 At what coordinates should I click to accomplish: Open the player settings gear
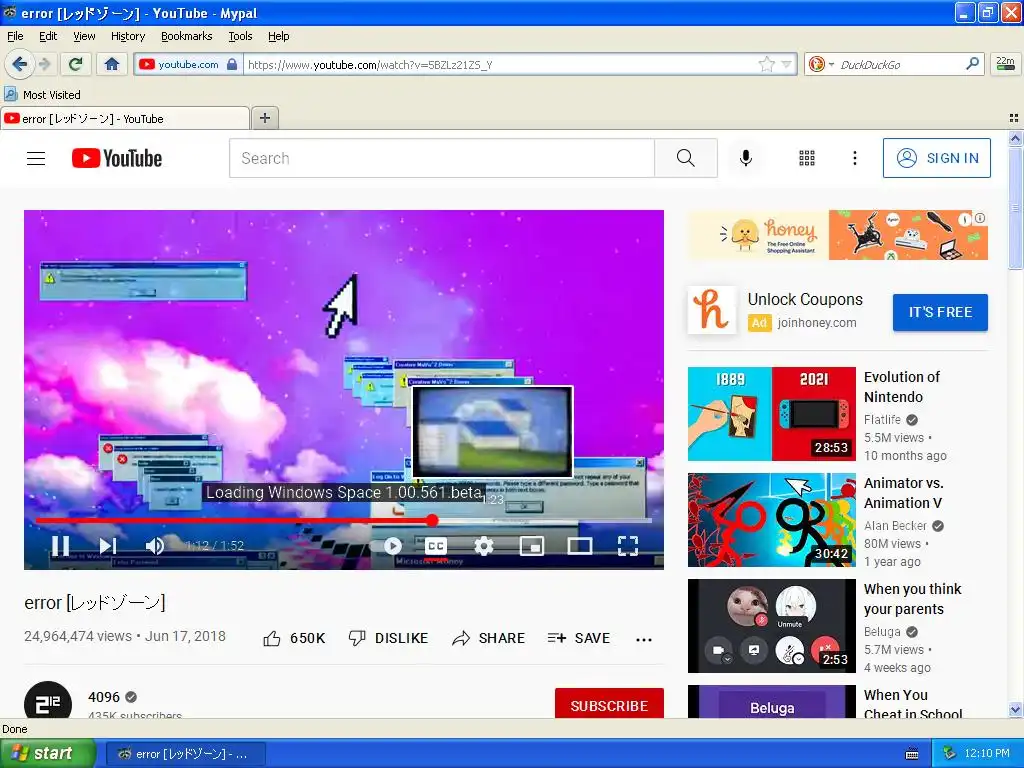[483, 545]
